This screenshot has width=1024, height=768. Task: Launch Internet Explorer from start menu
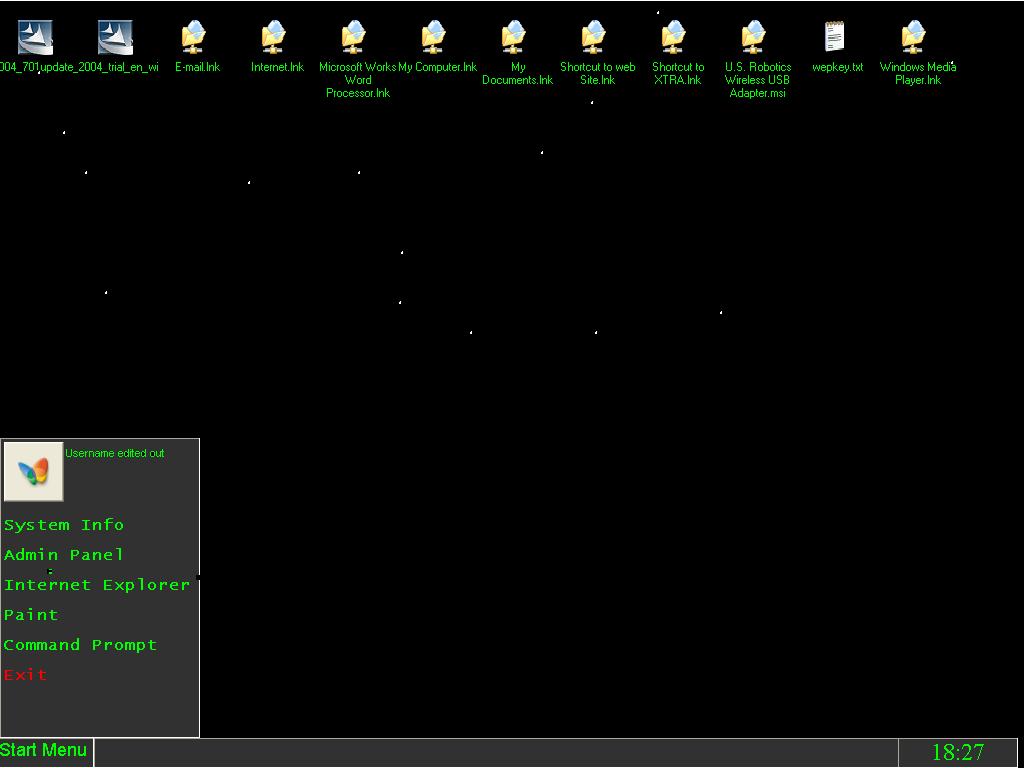[x=97, y=585]
